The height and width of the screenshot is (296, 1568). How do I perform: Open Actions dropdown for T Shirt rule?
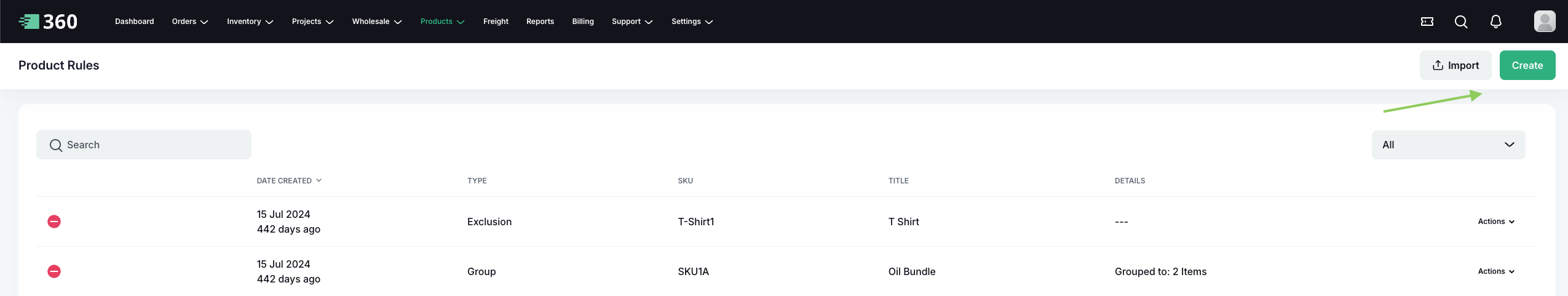pyautogui.click(x=1495, y=222)
